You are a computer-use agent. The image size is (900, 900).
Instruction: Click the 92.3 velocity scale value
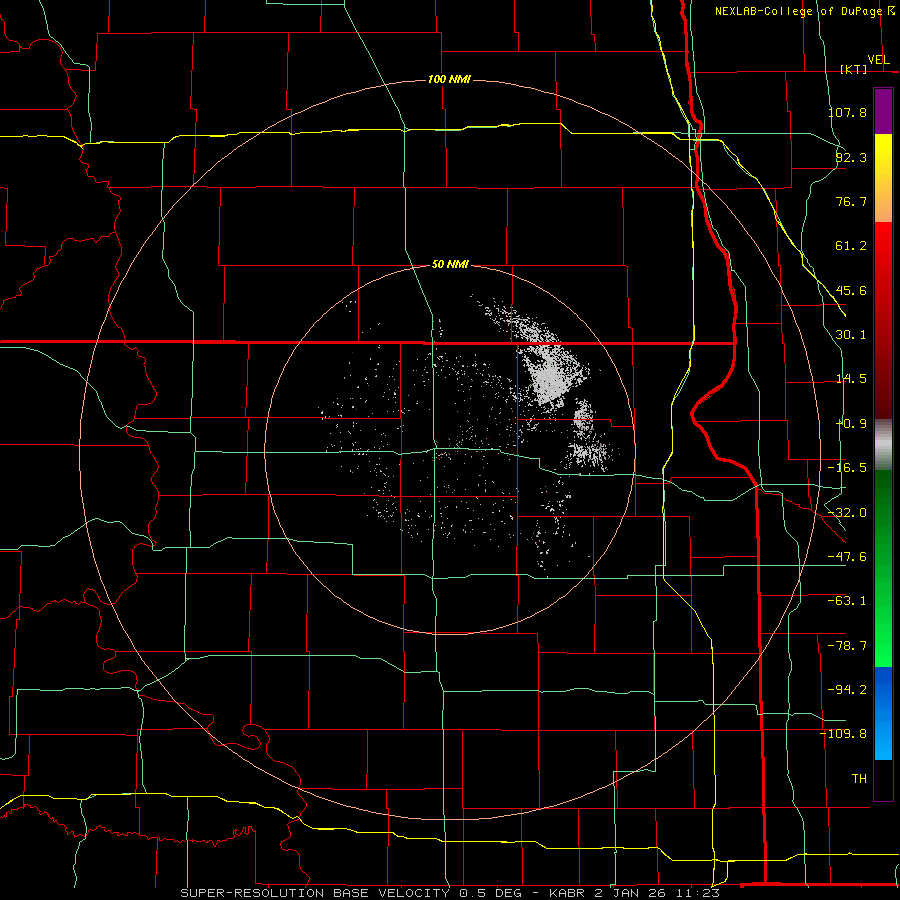[x=851, y=157]
